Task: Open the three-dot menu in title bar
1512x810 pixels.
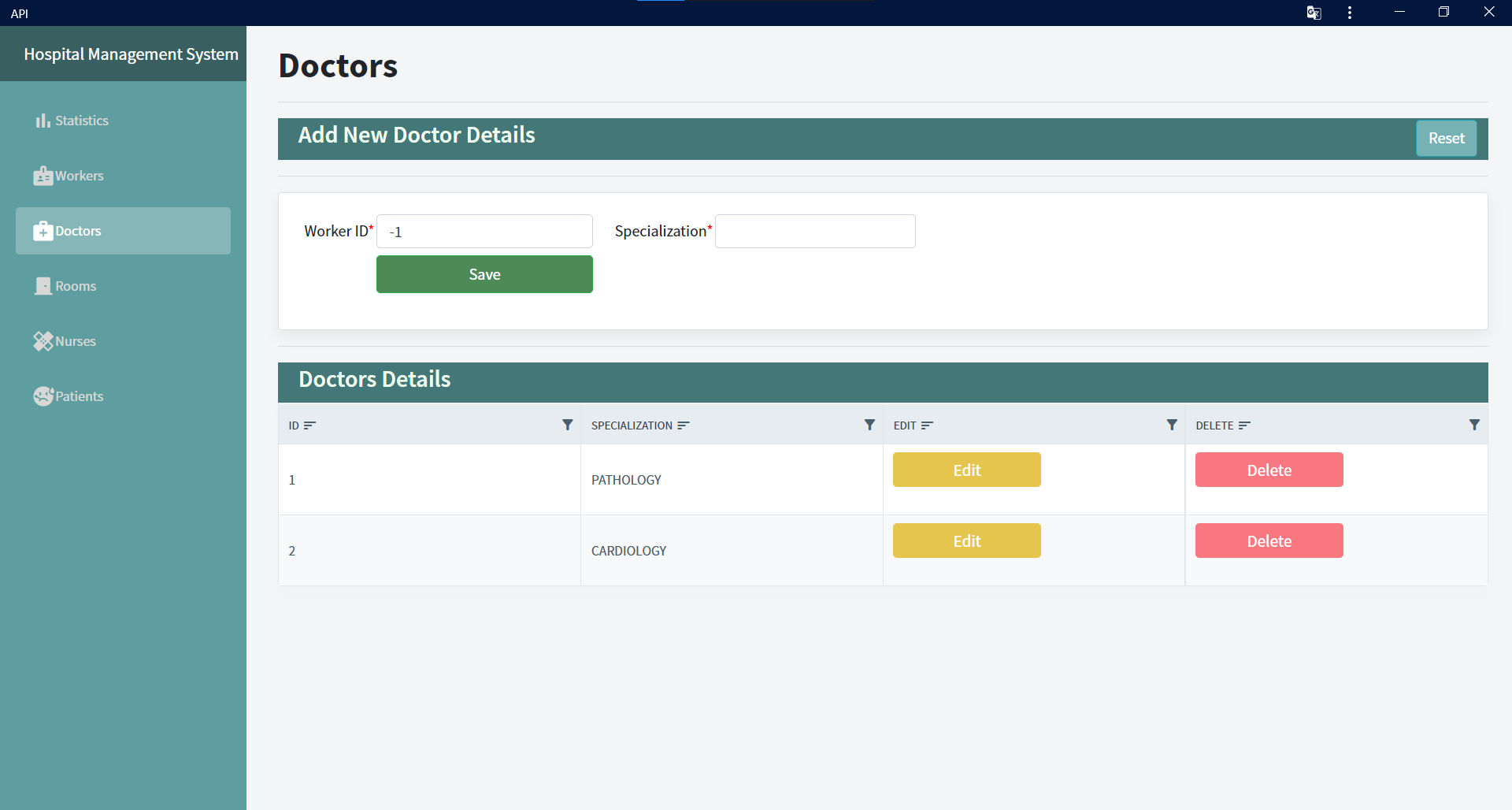Action: pyautogui.click(x=1350, y=13)
